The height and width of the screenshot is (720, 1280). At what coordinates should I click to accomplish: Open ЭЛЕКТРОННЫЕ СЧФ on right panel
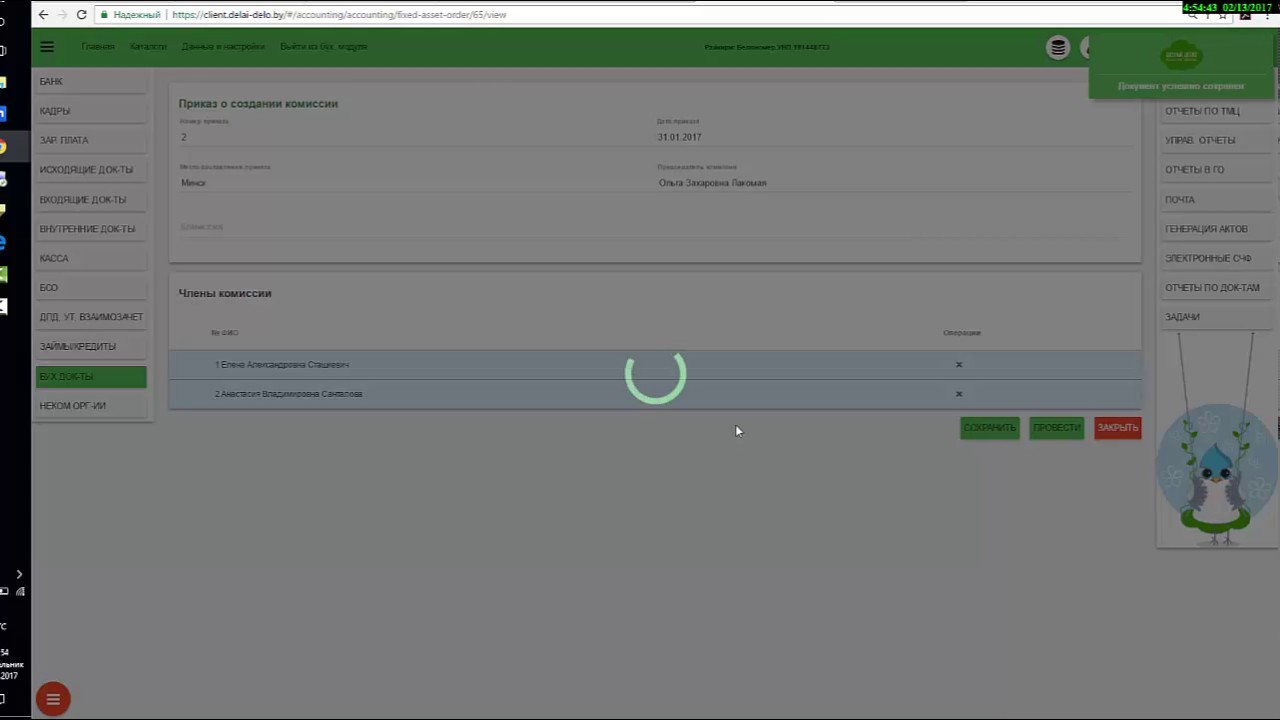coord(1215,258)
